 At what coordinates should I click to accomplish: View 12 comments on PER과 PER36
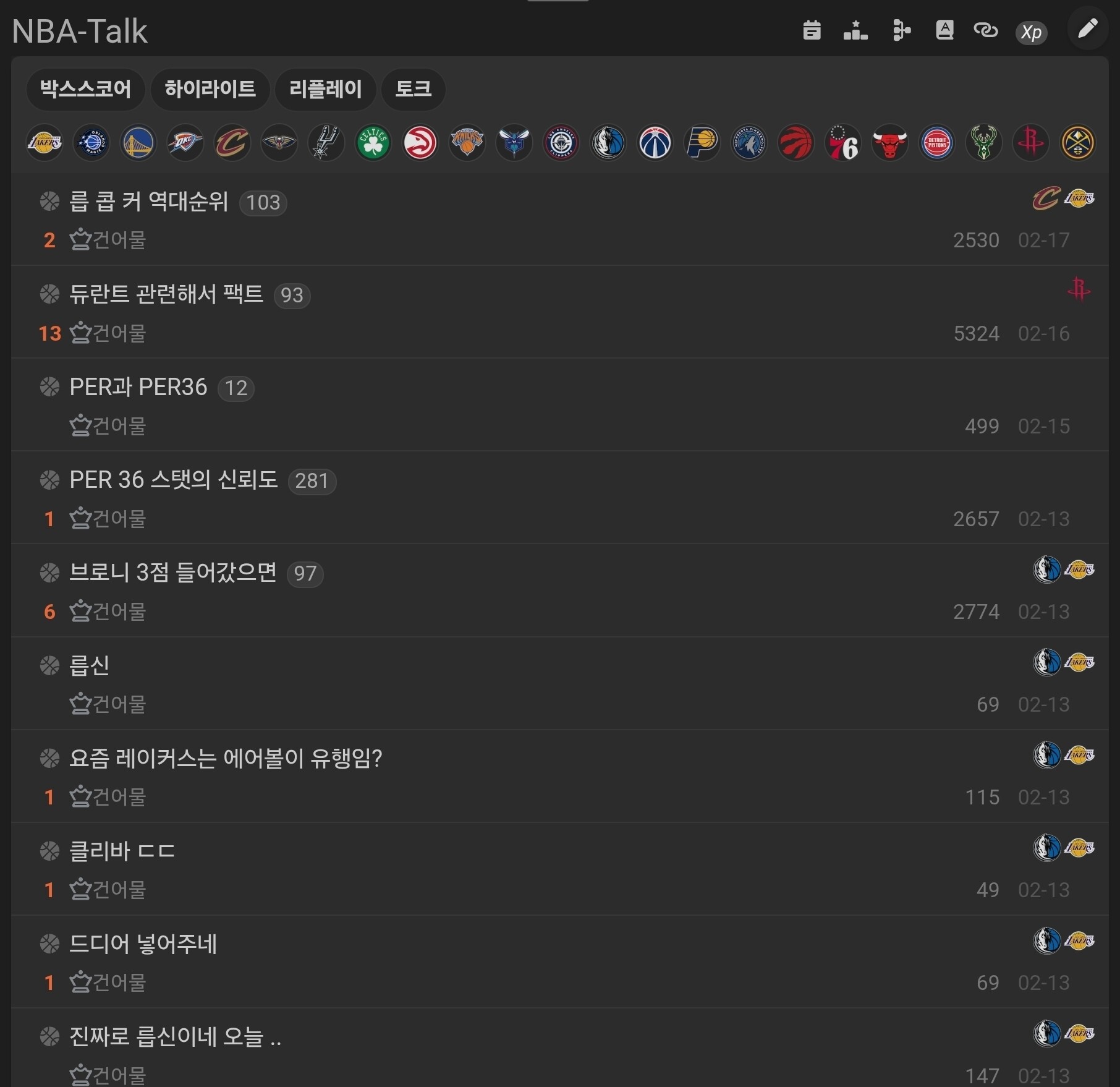tap(236, 388)
